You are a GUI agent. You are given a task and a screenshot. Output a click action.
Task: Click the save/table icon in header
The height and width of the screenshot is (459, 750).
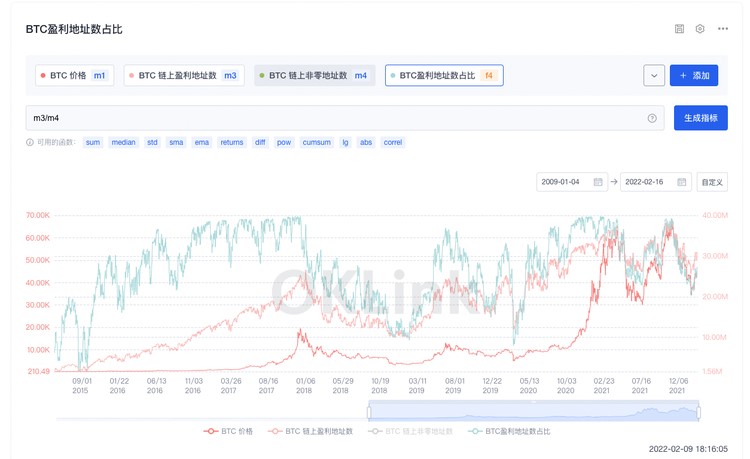coord(679,29)
